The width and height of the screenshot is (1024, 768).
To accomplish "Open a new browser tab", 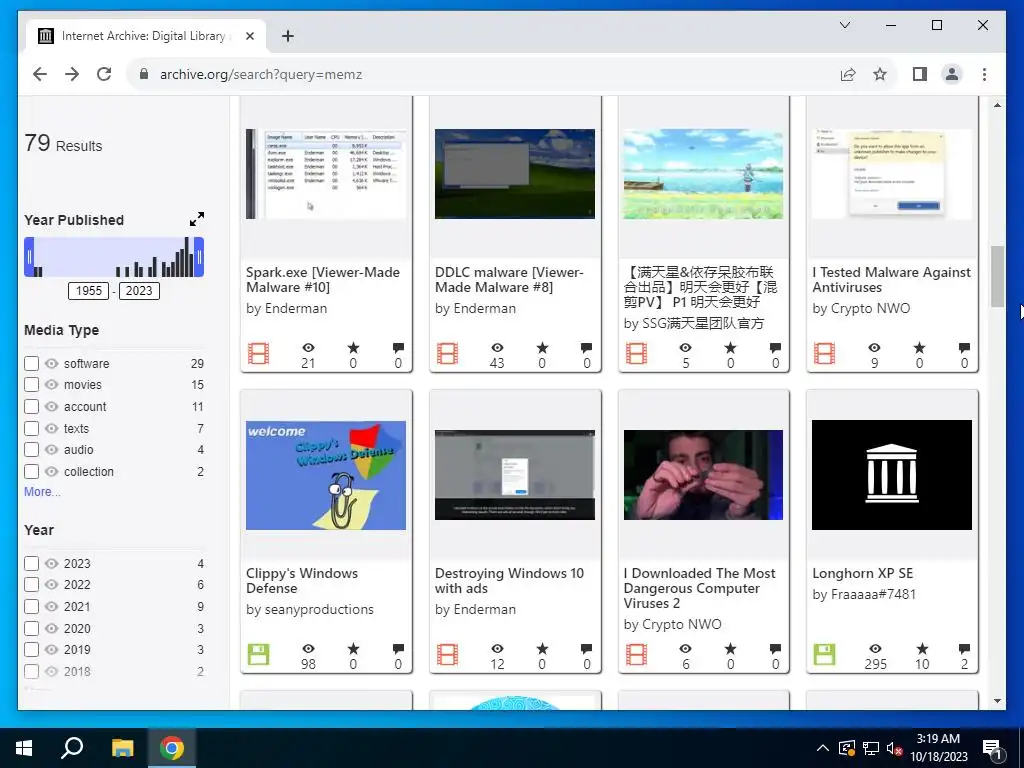I will point(288,36).
